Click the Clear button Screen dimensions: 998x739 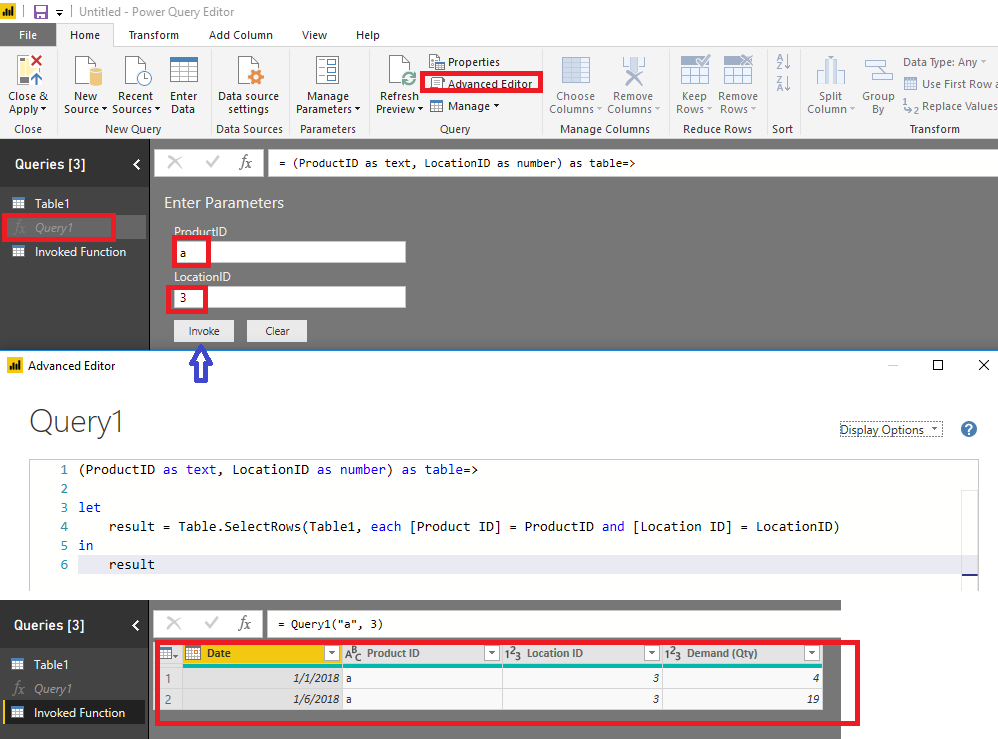(x=277, y=331)
